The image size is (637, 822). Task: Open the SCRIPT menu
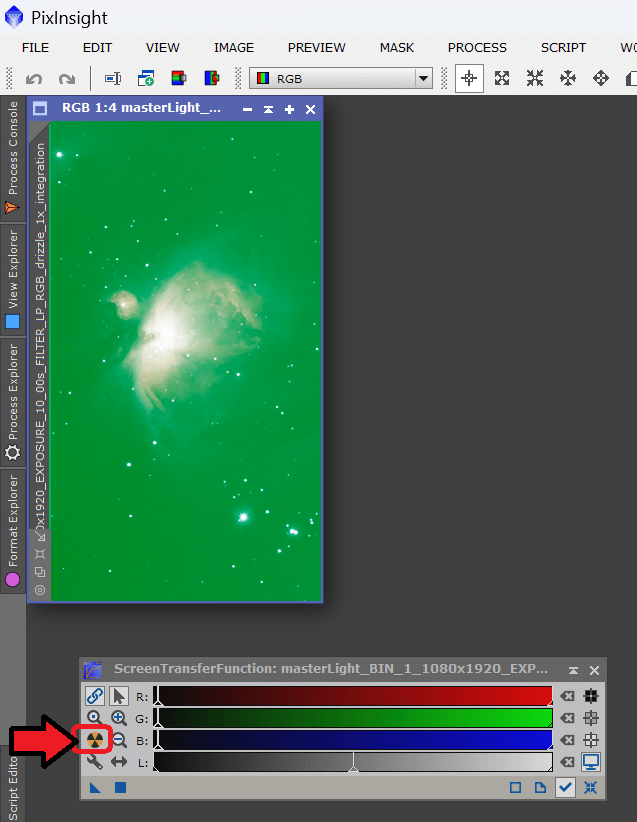pos(564,48)
